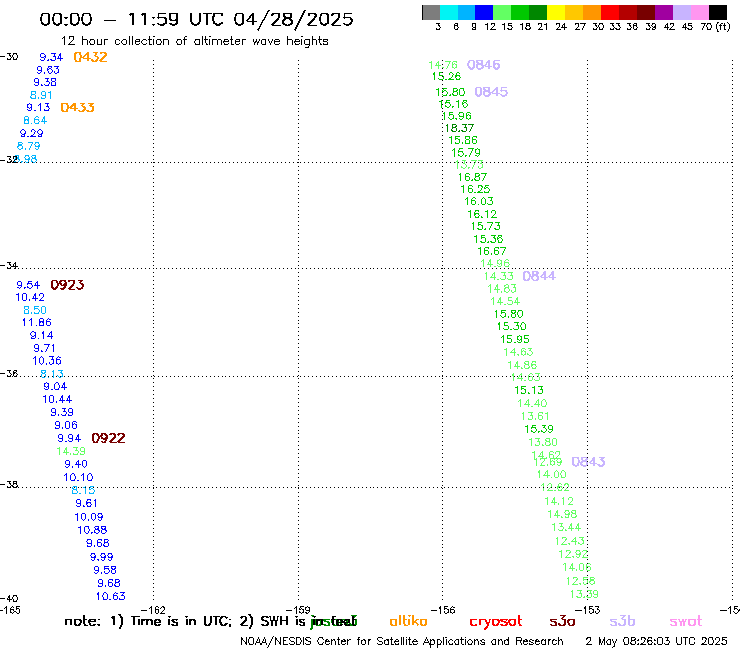Image resolution: width=740 pixels, height=650 pixels.
Task: Click the wave height value 8.64
Action: tap(35, 121)
